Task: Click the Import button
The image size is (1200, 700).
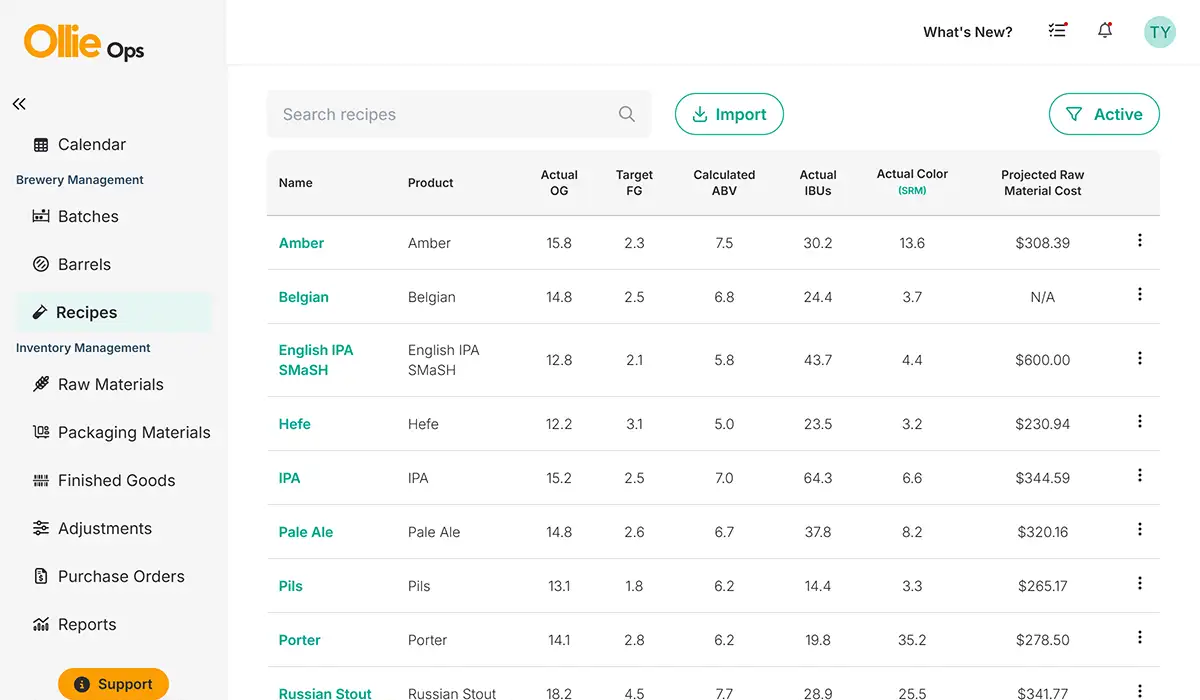Action: coord(729,114)
